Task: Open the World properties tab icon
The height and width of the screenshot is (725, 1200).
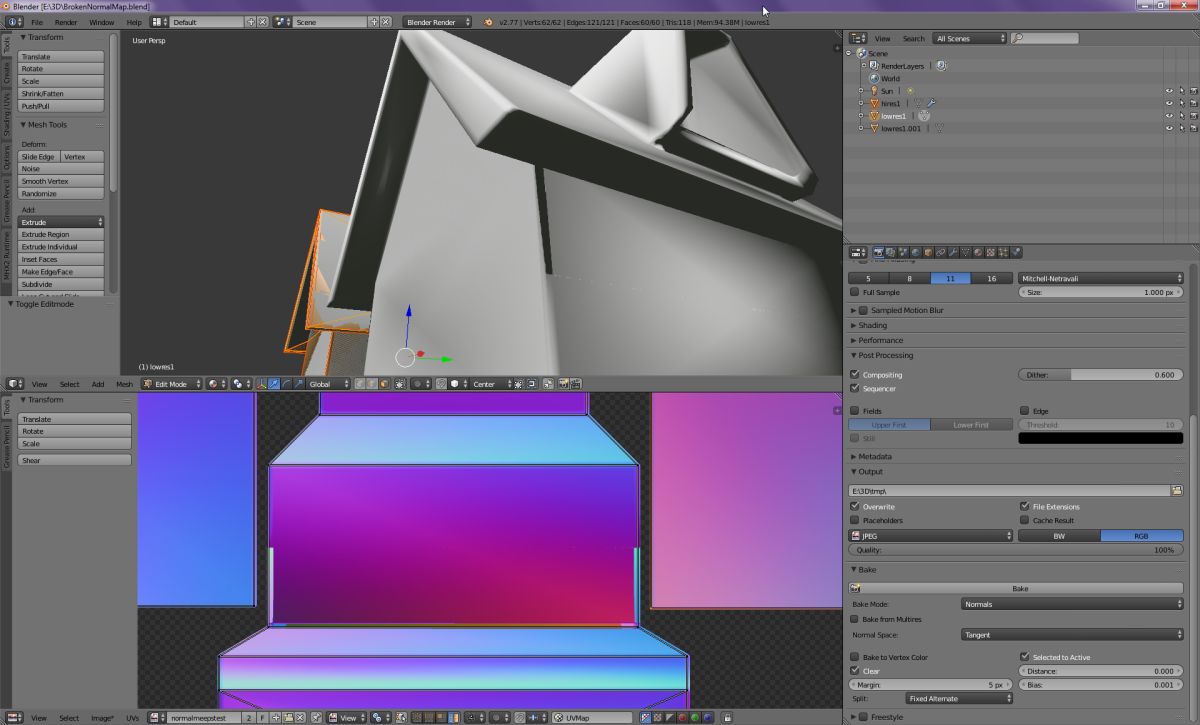Action: click(x=916, y=252)
